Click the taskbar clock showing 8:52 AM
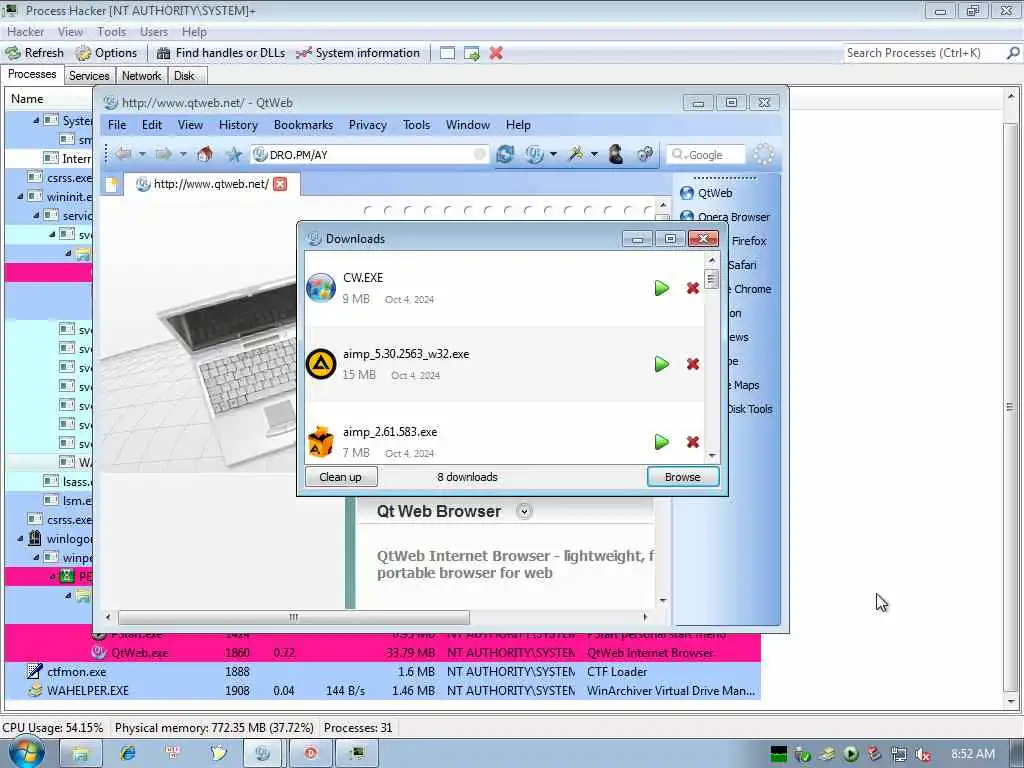Viewport: 1024px width, 768px height. tap(972, 754)
